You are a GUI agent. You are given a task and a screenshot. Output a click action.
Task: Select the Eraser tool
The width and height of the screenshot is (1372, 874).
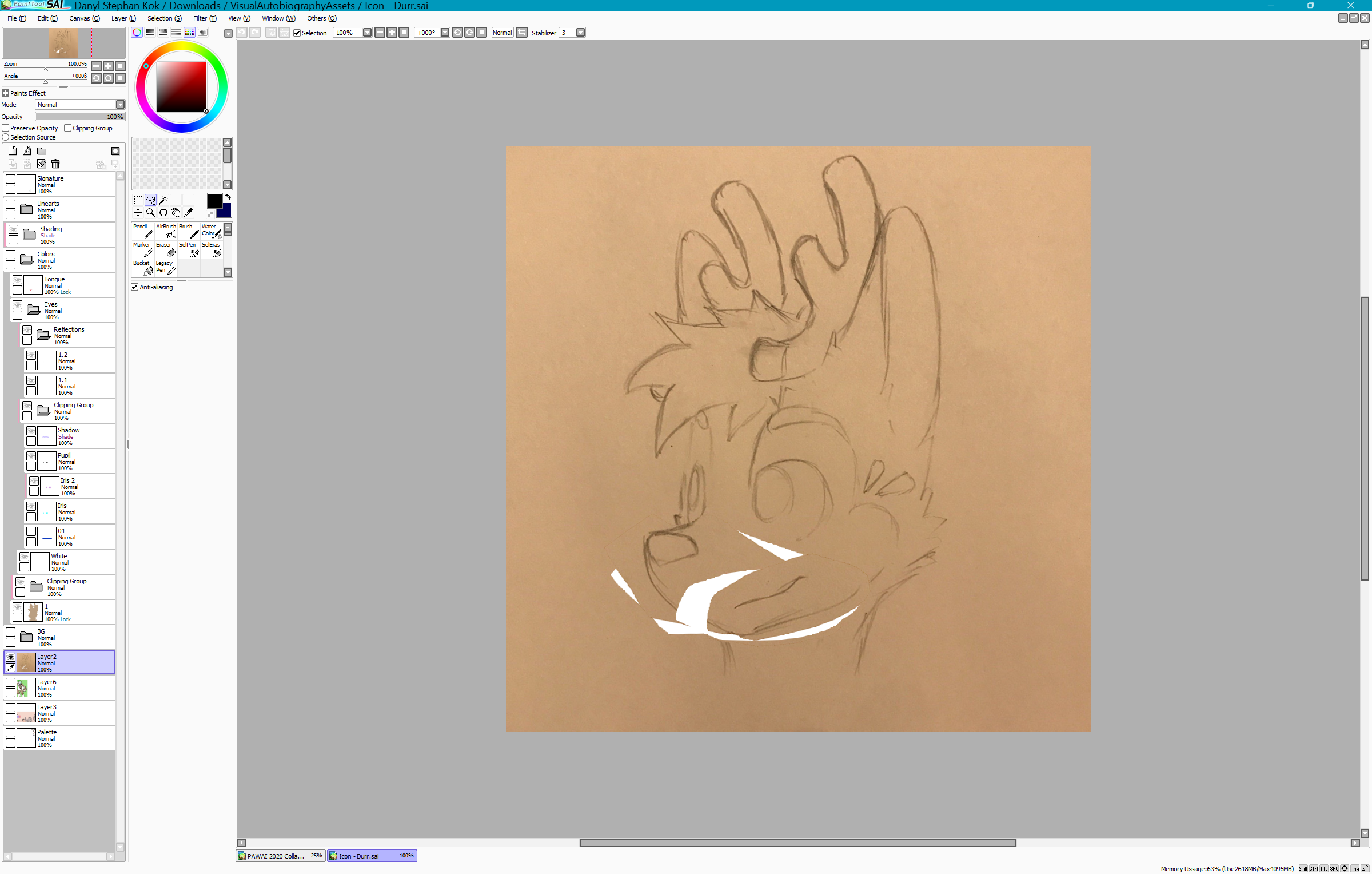click(166, 249)
